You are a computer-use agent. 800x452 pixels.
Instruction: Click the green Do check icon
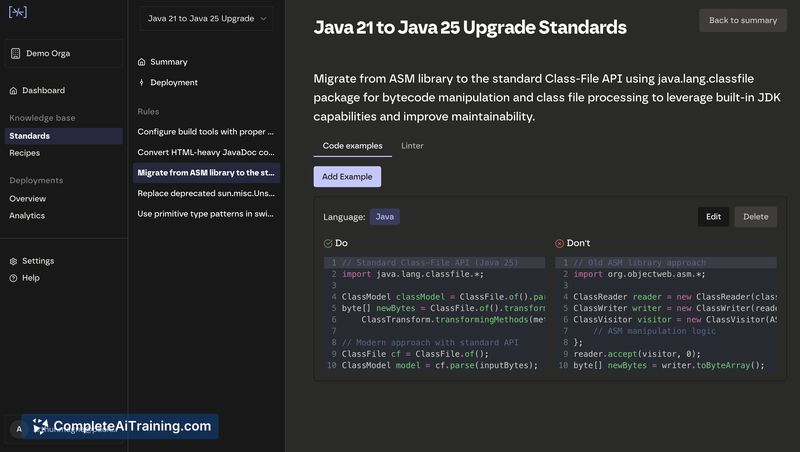coord(328,243)
